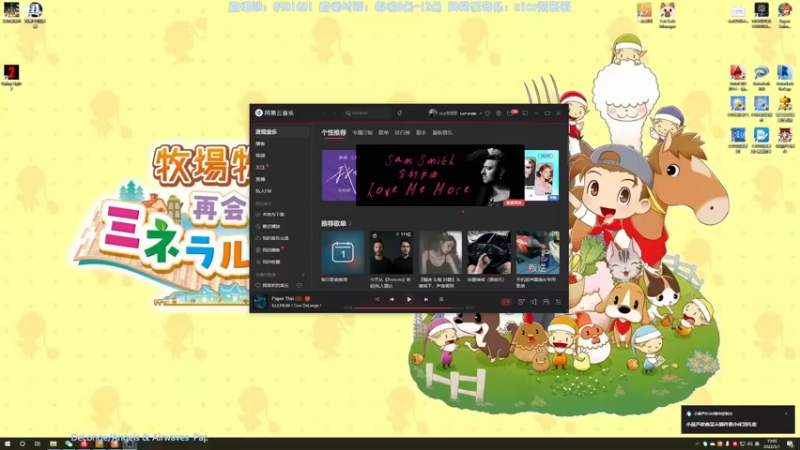Toggle desktop lyrics with 词 button

click(x=441, y=299)
